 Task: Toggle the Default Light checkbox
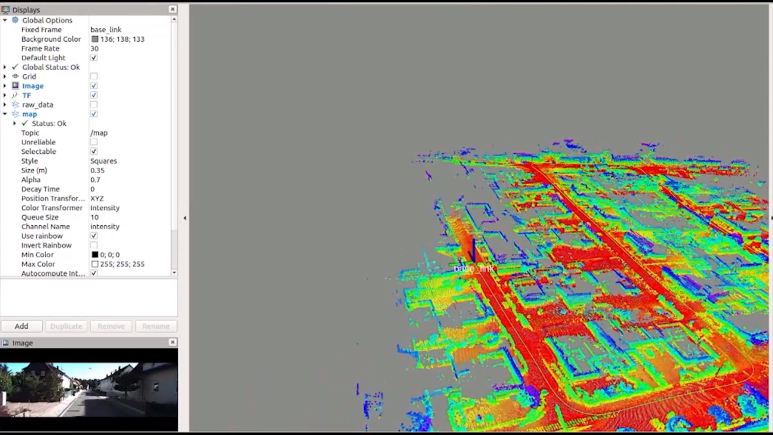click(94, 58)
